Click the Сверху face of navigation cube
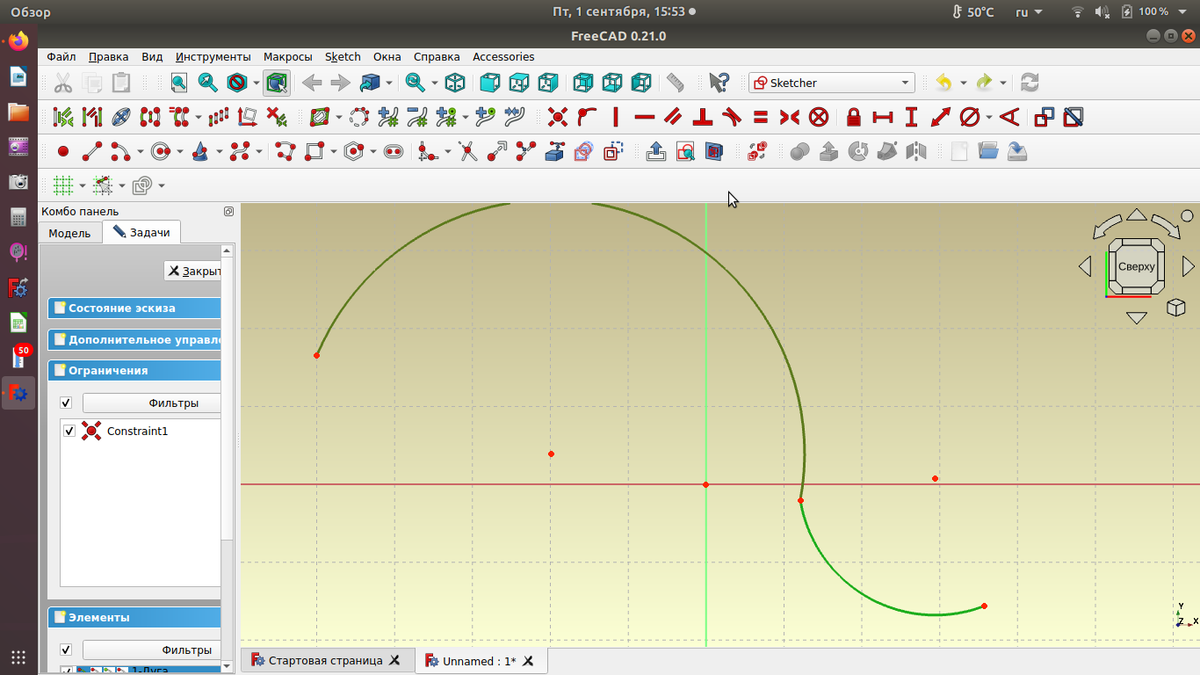 tap(1136, 267)
